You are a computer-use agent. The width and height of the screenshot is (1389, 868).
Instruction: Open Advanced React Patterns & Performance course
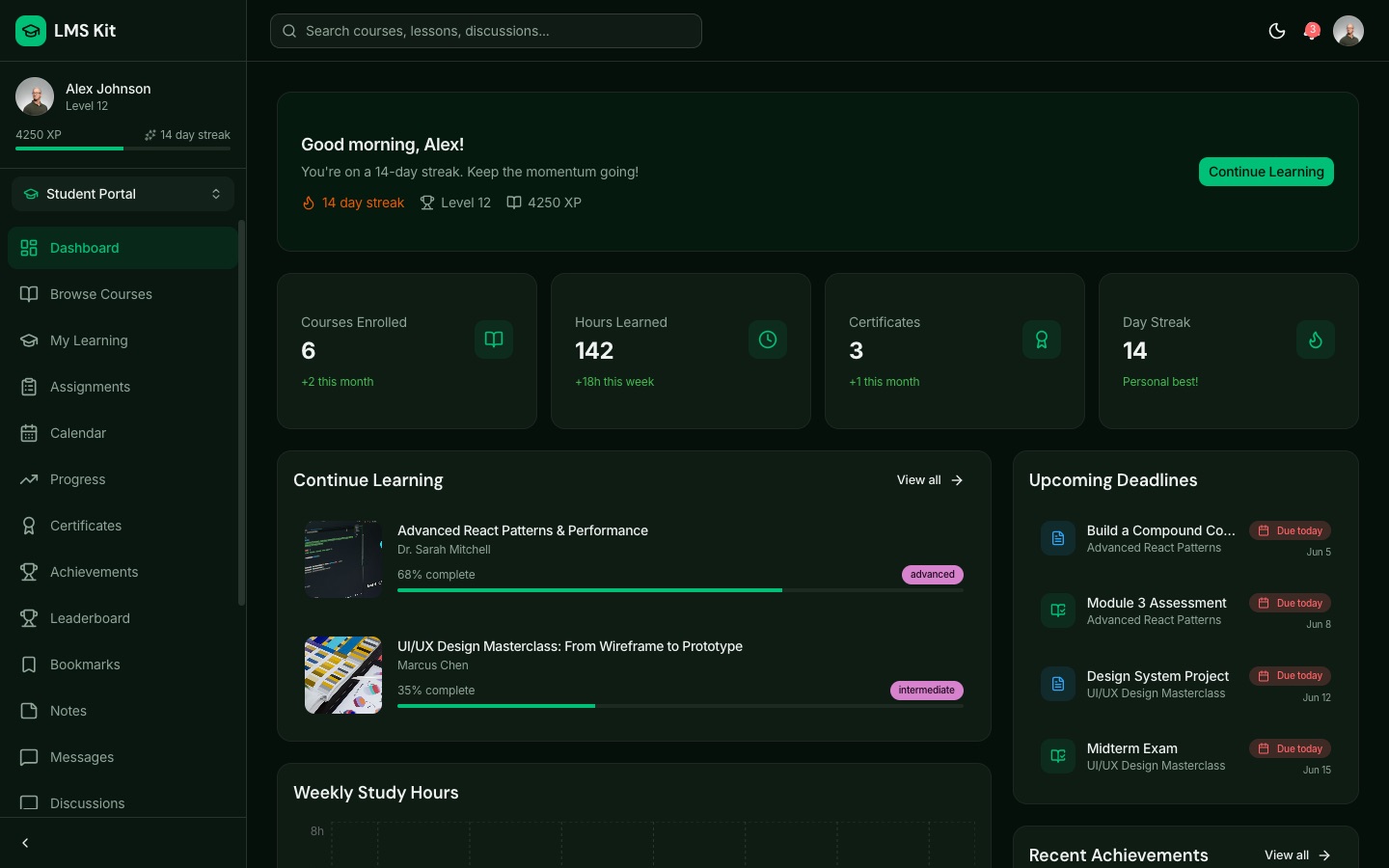pos(523,530)
